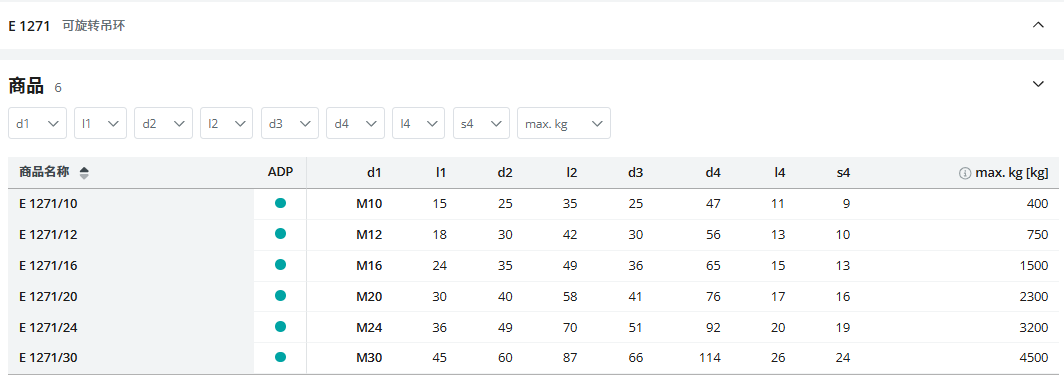Click the ADP dot for E 1271/10
The height and width of the screenshot is (377, 1064).
click(x=280, y=203)
